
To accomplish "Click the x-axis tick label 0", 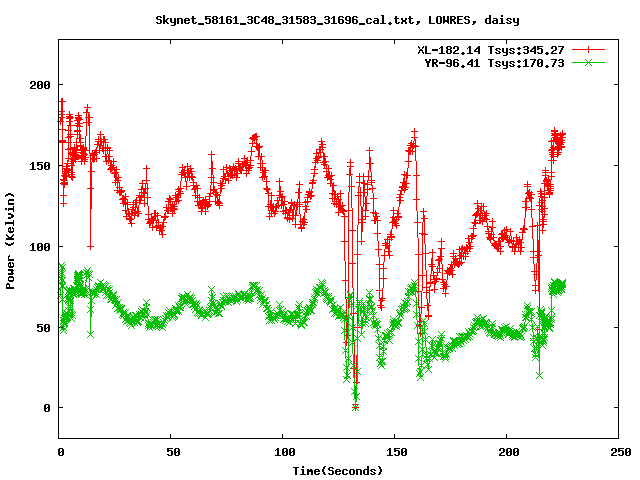I will pos(61,452).
